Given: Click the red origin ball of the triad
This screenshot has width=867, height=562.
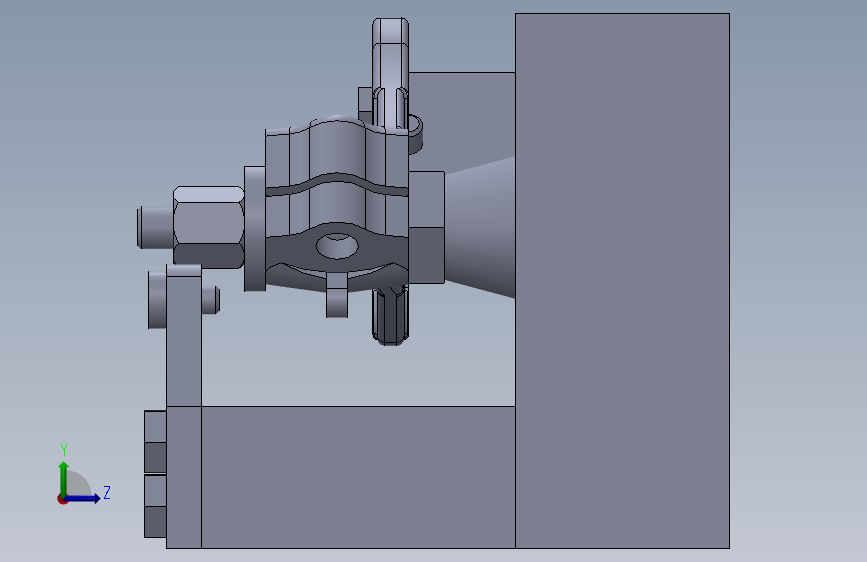Looking at the screenshot, I should 62,499.
